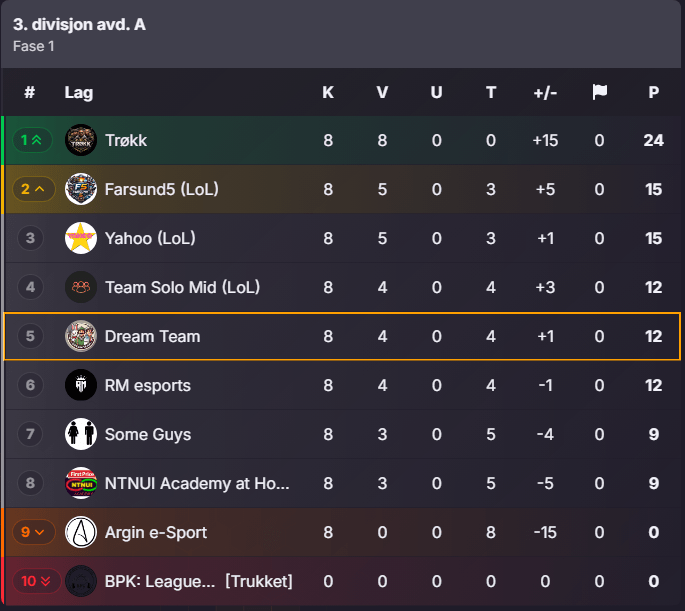Click the Dream Team avatar
685x611 pixels.
[x=81, y=336]
